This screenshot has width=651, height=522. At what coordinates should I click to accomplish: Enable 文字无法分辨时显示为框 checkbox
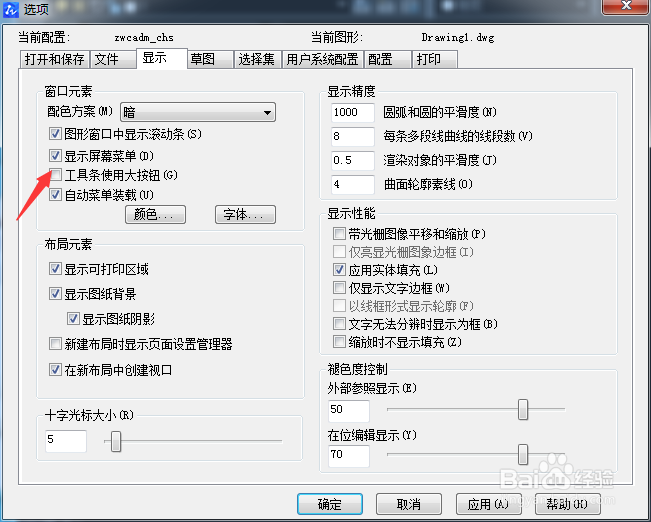pyautogui.click(x=339, y=324)
